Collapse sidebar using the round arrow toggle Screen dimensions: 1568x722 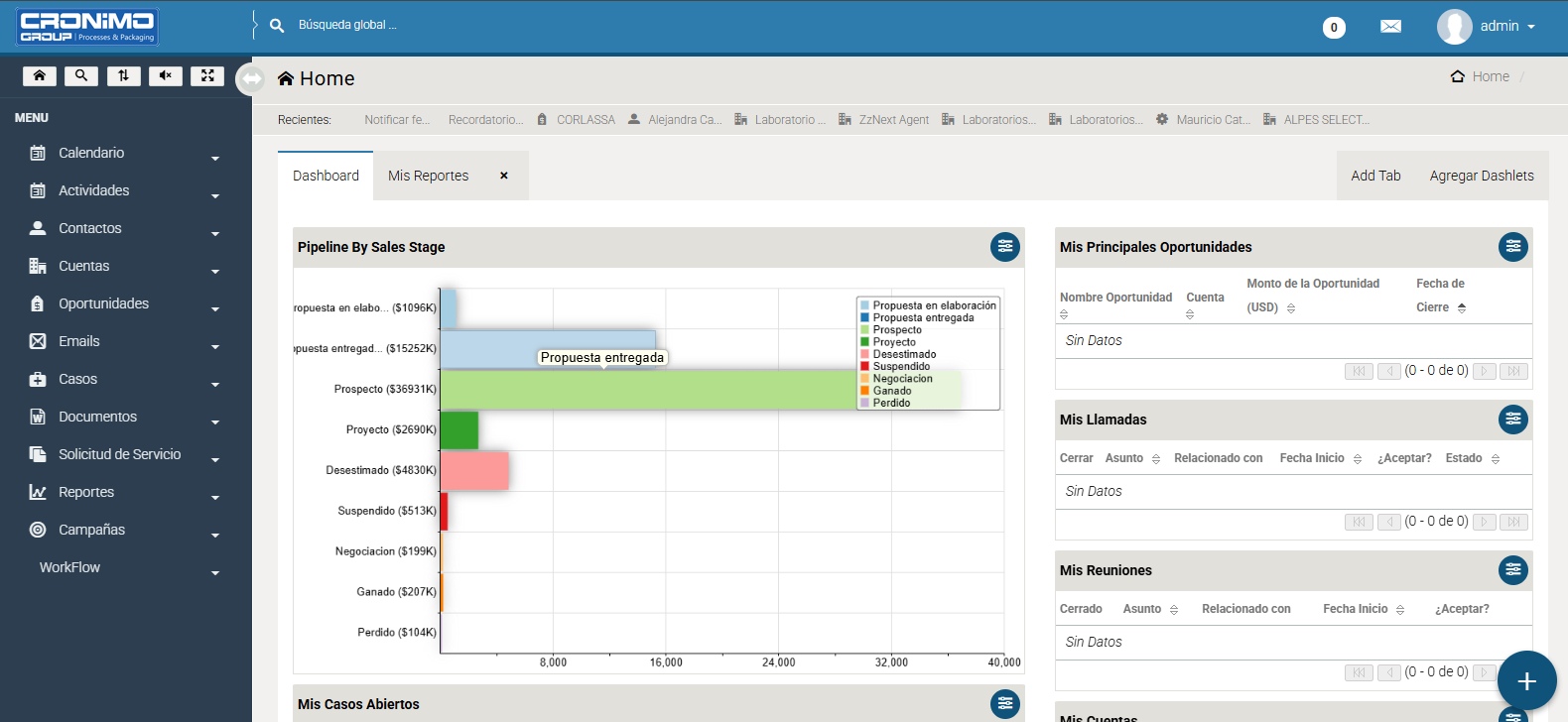[251, 78]
